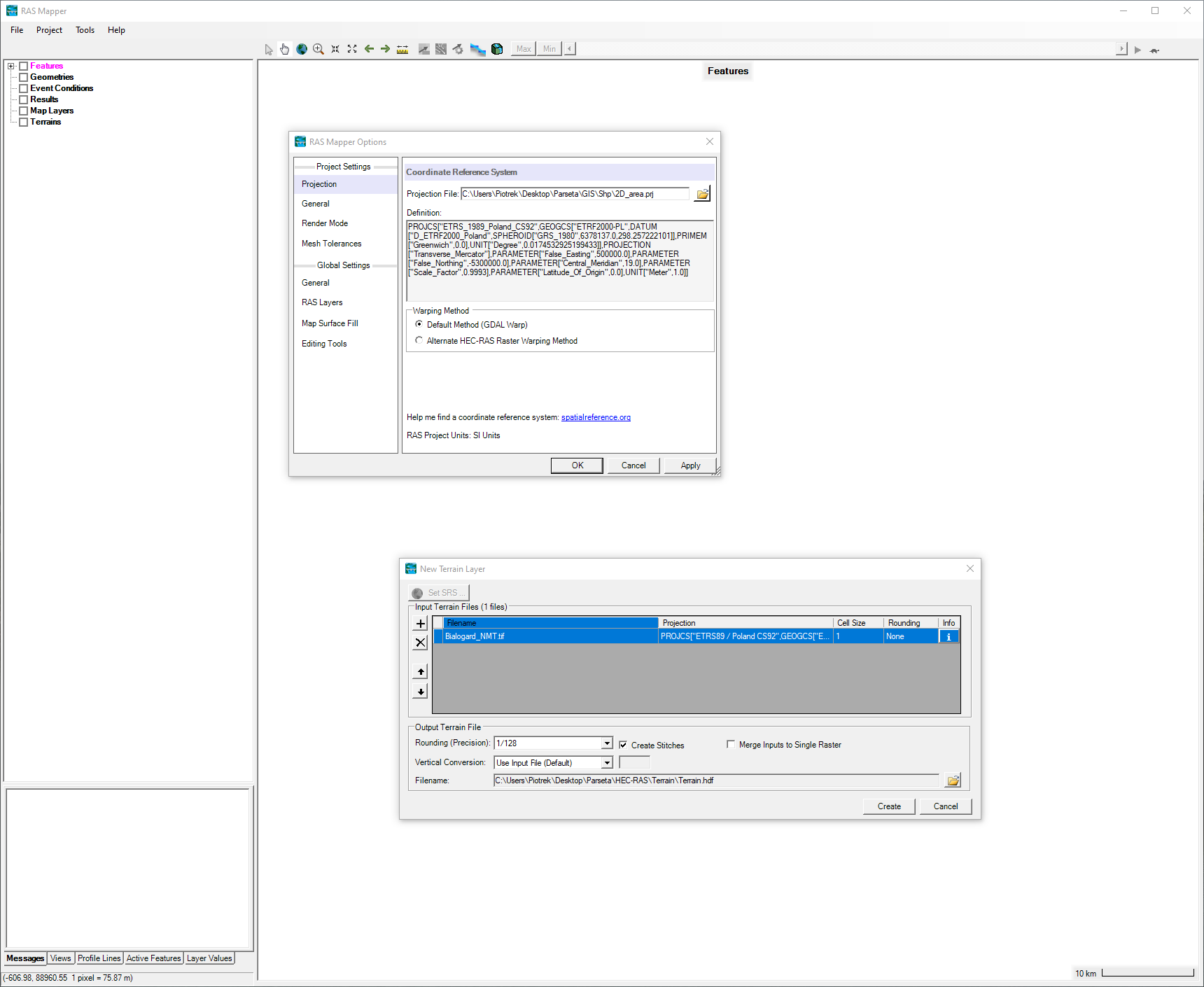Open the Rounding (Precision) dropdown
This screenshot has height=987, width=1204.
click(607, 743)
